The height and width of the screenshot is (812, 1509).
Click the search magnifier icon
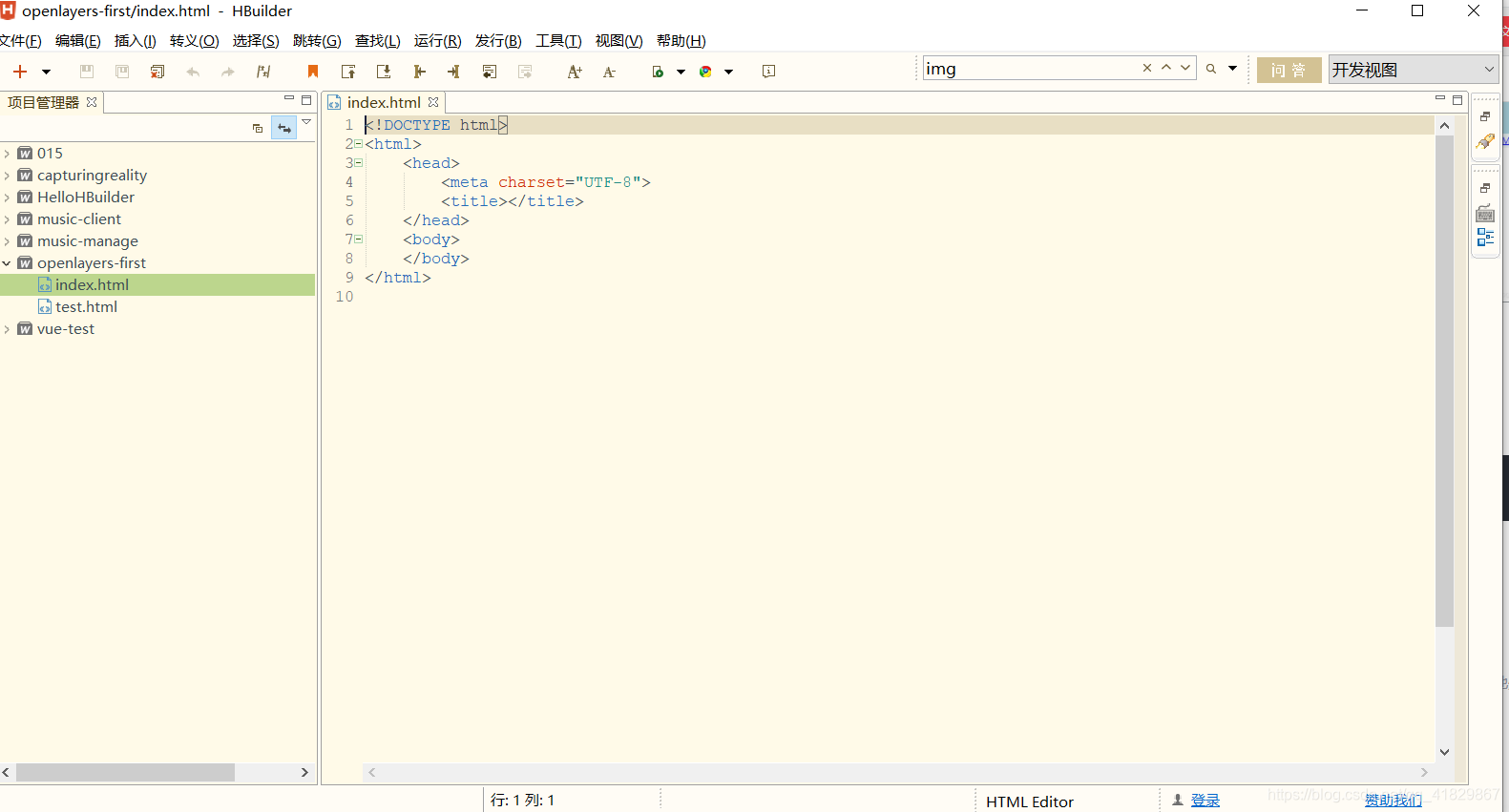[1211, 69]
